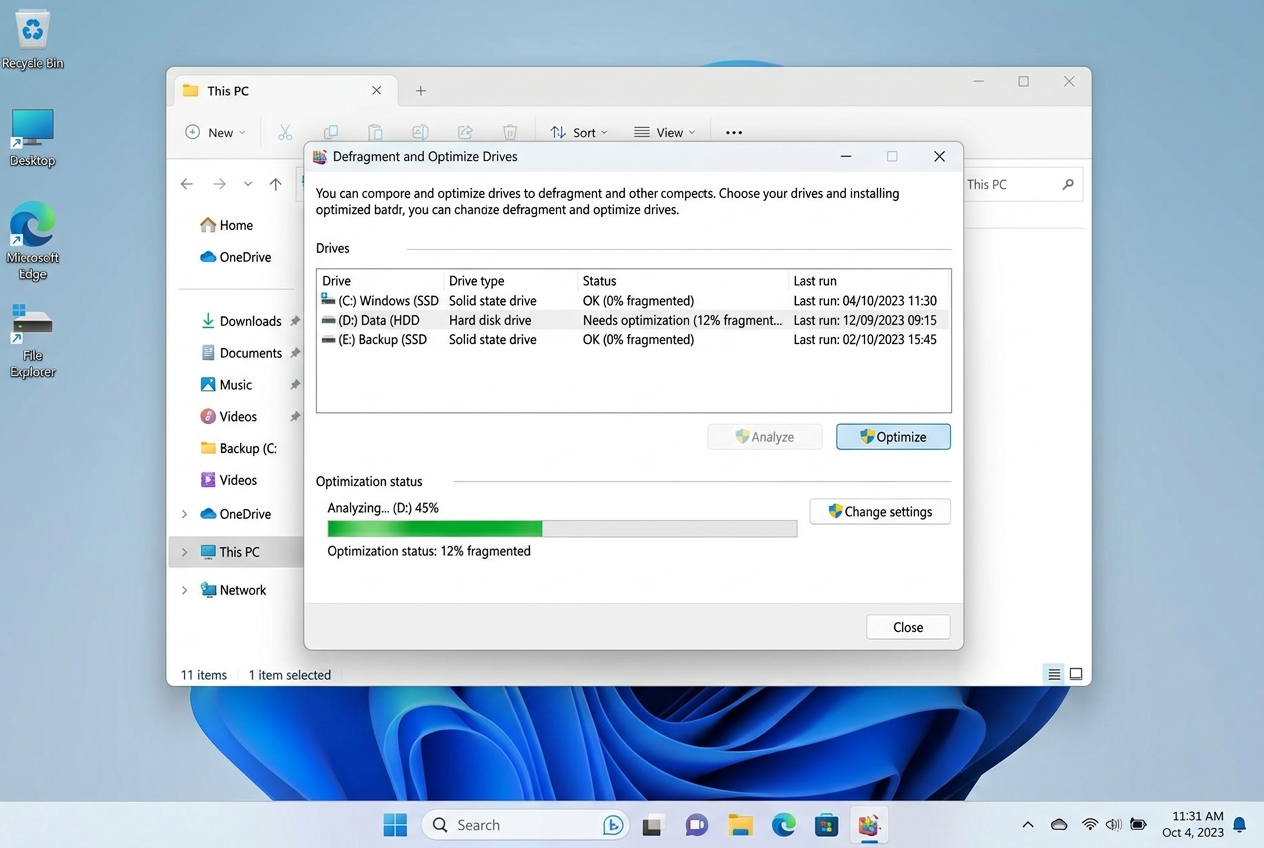Open the clock and date display

tap(1193, 824)
